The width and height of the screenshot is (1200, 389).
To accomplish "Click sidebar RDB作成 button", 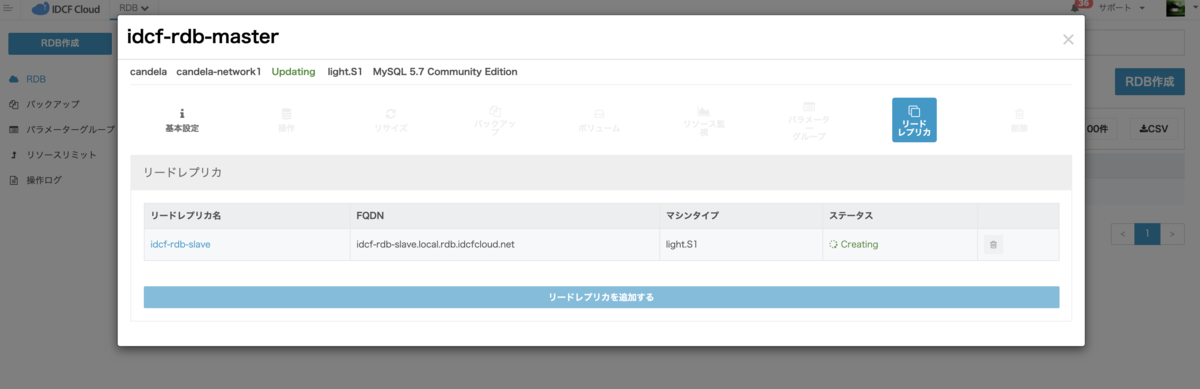I will coord(59,43).
